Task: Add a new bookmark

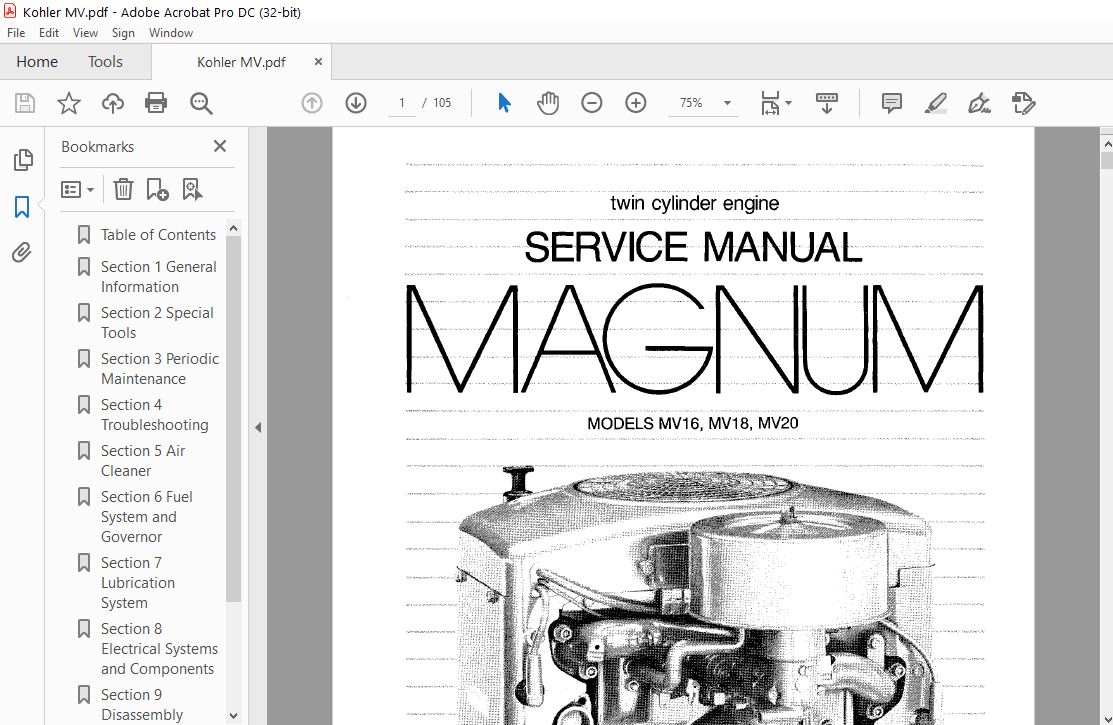Action: click(157, 190)
